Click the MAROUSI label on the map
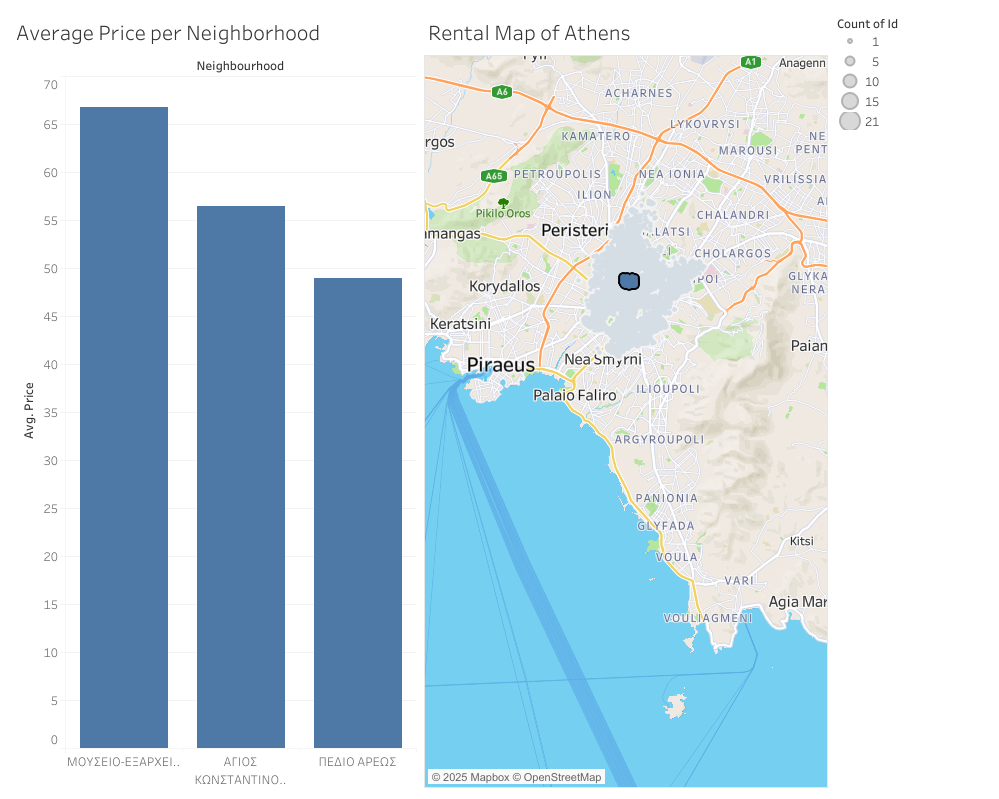This screenshot has height=799, width=999. [x=748, y=151]
